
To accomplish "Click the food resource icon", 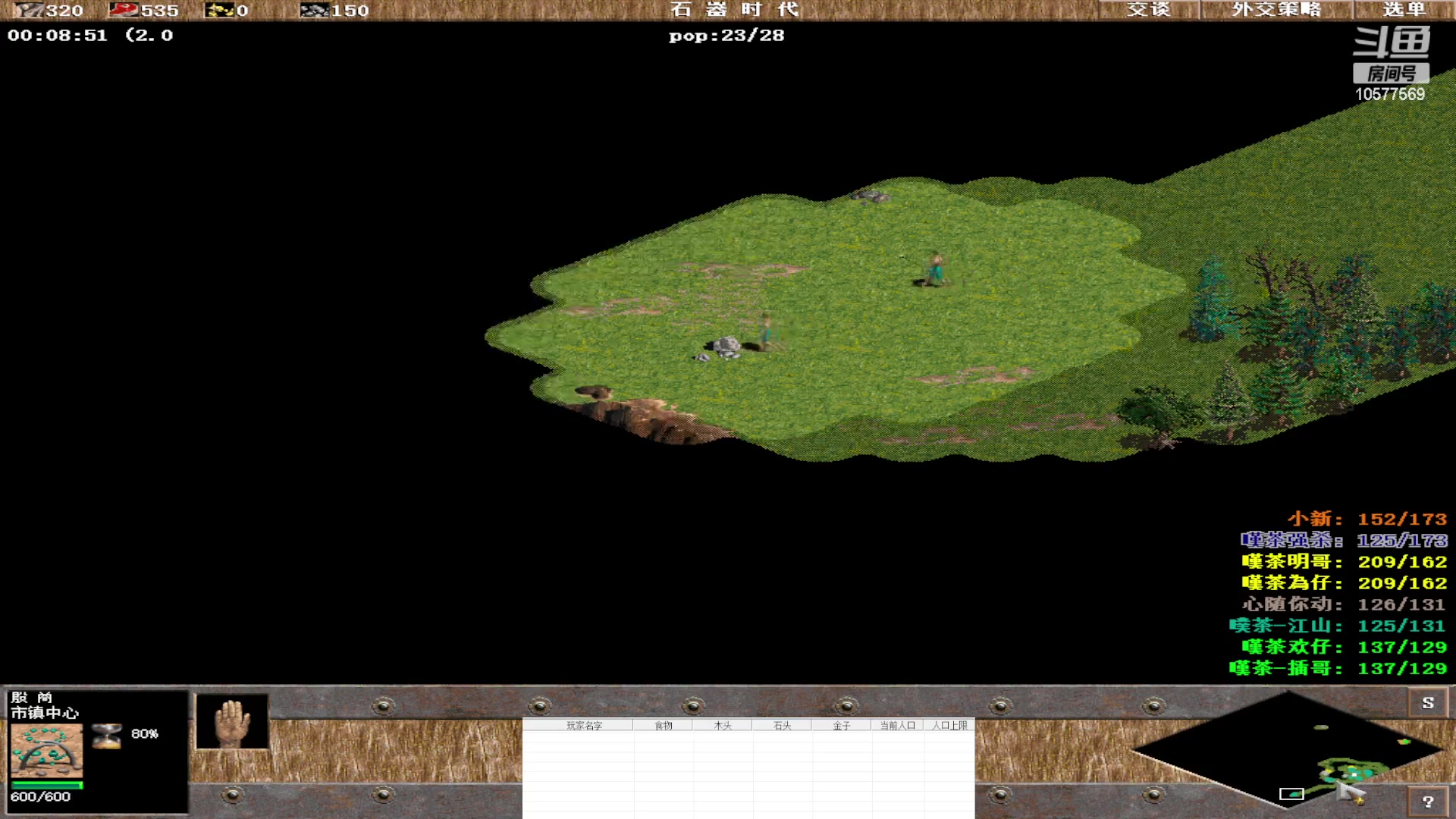I will 124,10.
